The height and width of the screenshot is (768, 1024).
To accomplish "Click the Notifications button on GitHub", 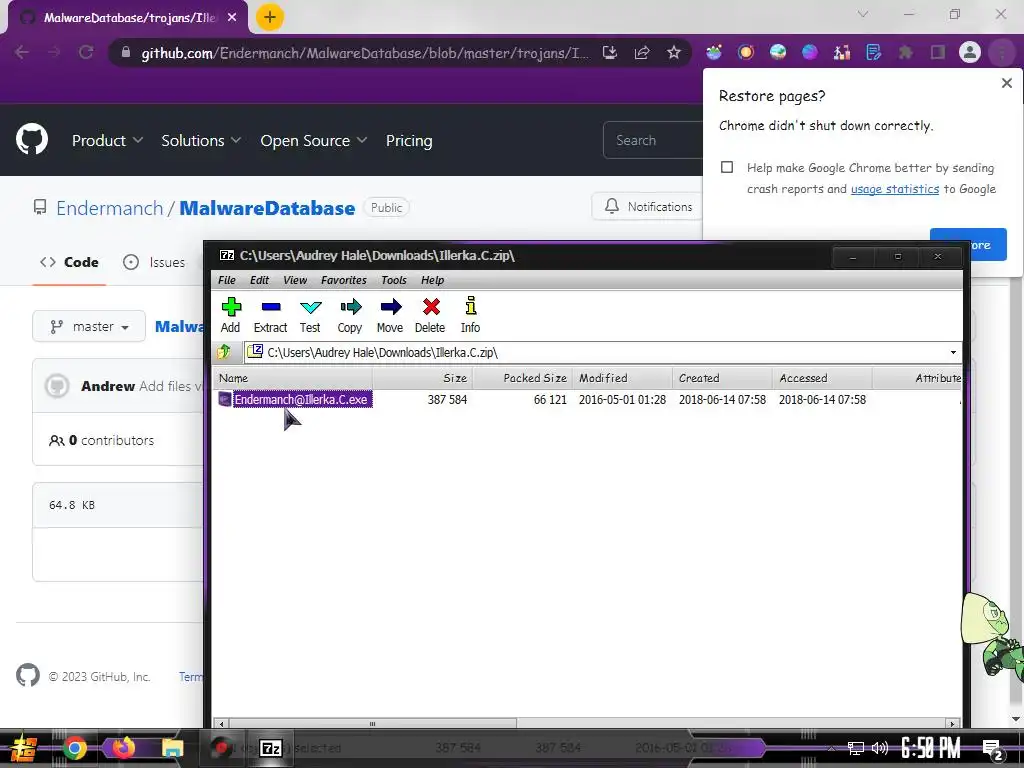I will click(x=647, y=206).
